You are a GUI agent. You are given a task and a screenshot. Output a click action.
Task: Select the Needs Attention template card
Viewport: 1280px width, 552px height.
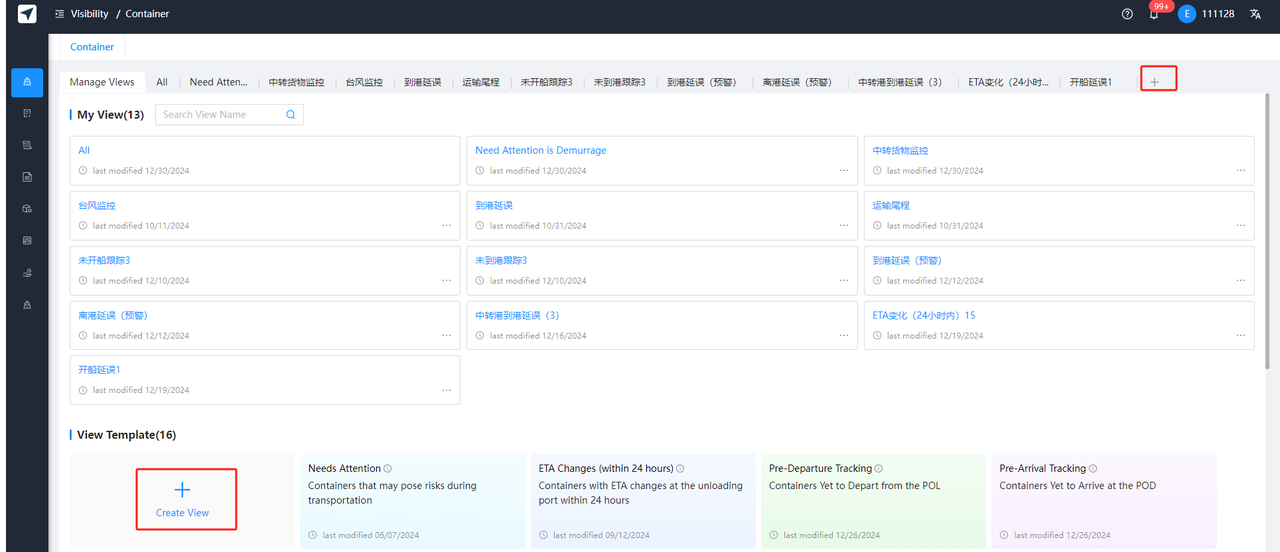(x=412, y=500)
